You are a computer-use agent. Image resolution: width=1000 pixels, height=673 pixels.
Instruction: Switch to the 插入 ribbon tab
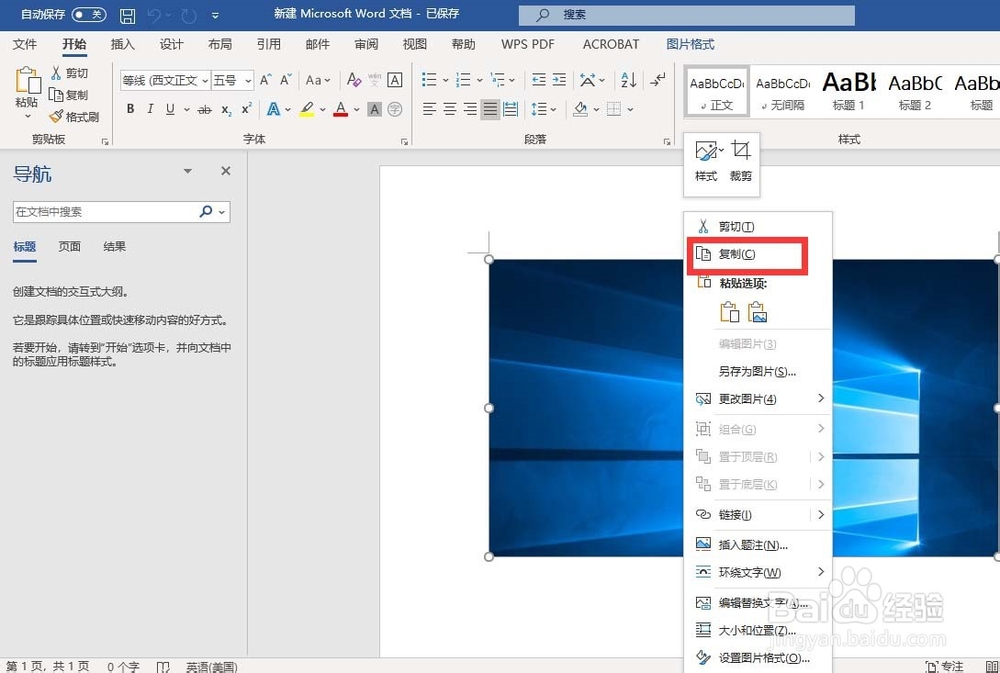tap(122, 44)
